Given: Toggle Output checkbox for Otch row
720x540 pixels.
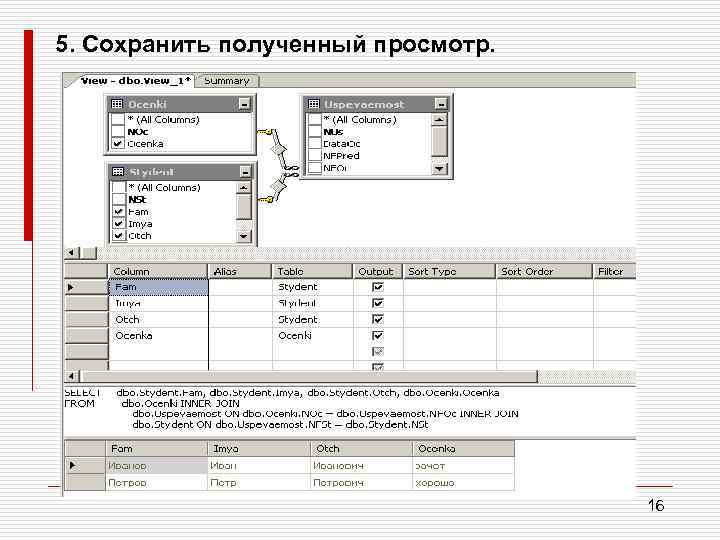Looking at the screenshot, I should pyautogui.click(x=378, y=319).
